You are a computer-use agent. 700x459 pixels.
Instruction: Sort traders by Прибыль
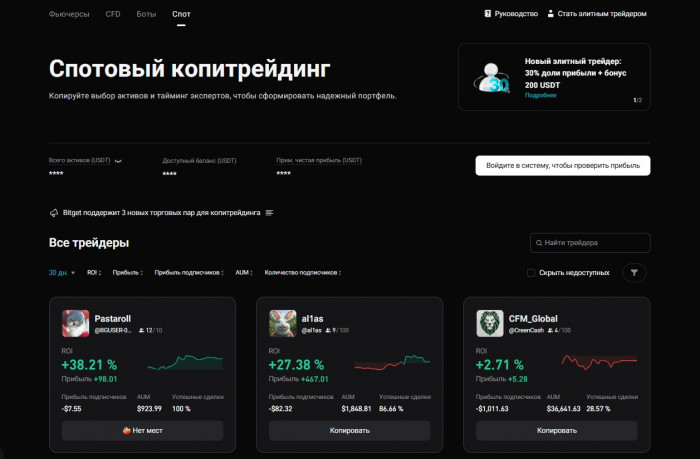pos(127,272)
